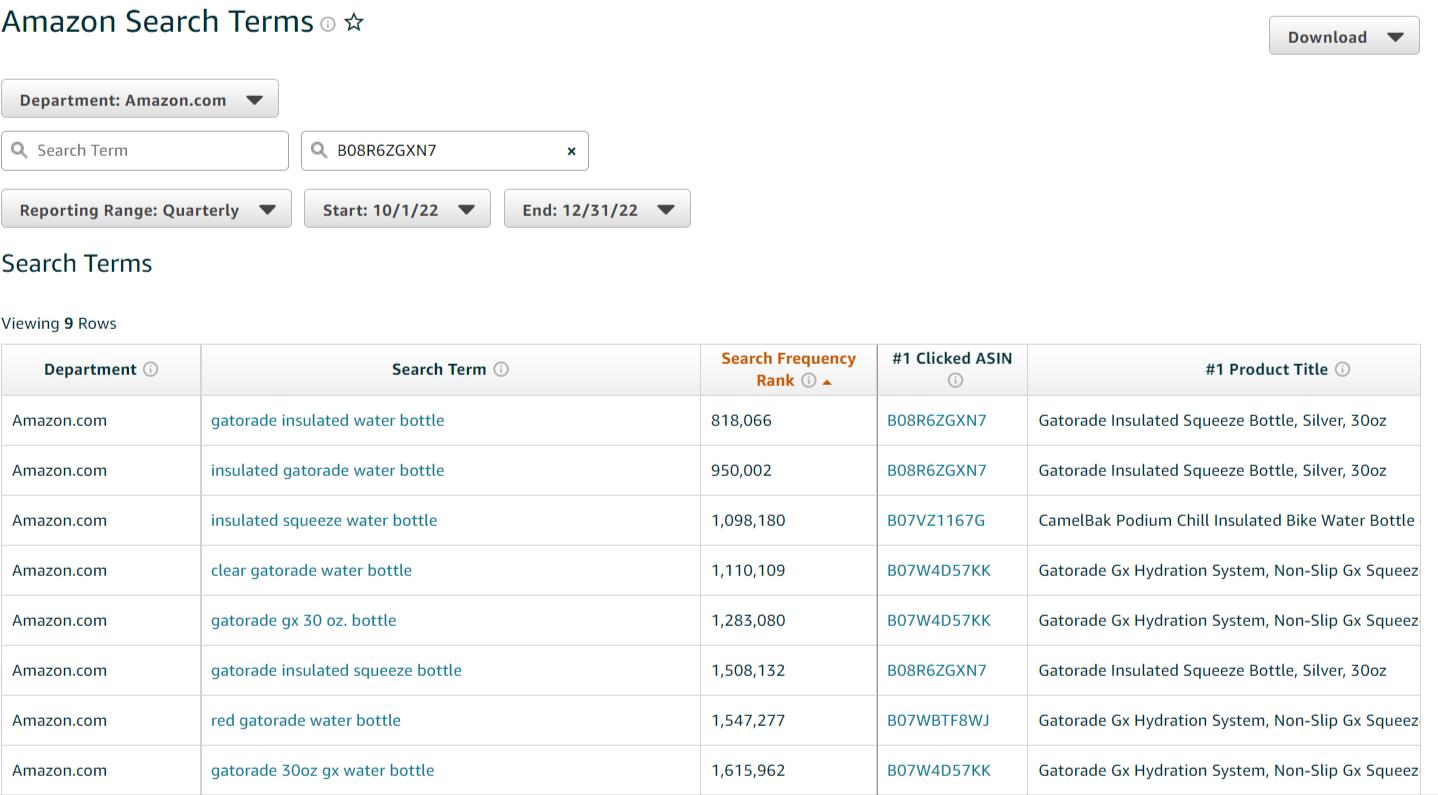Click product title in the 1,508,132 row

(x=1213, y=670)
